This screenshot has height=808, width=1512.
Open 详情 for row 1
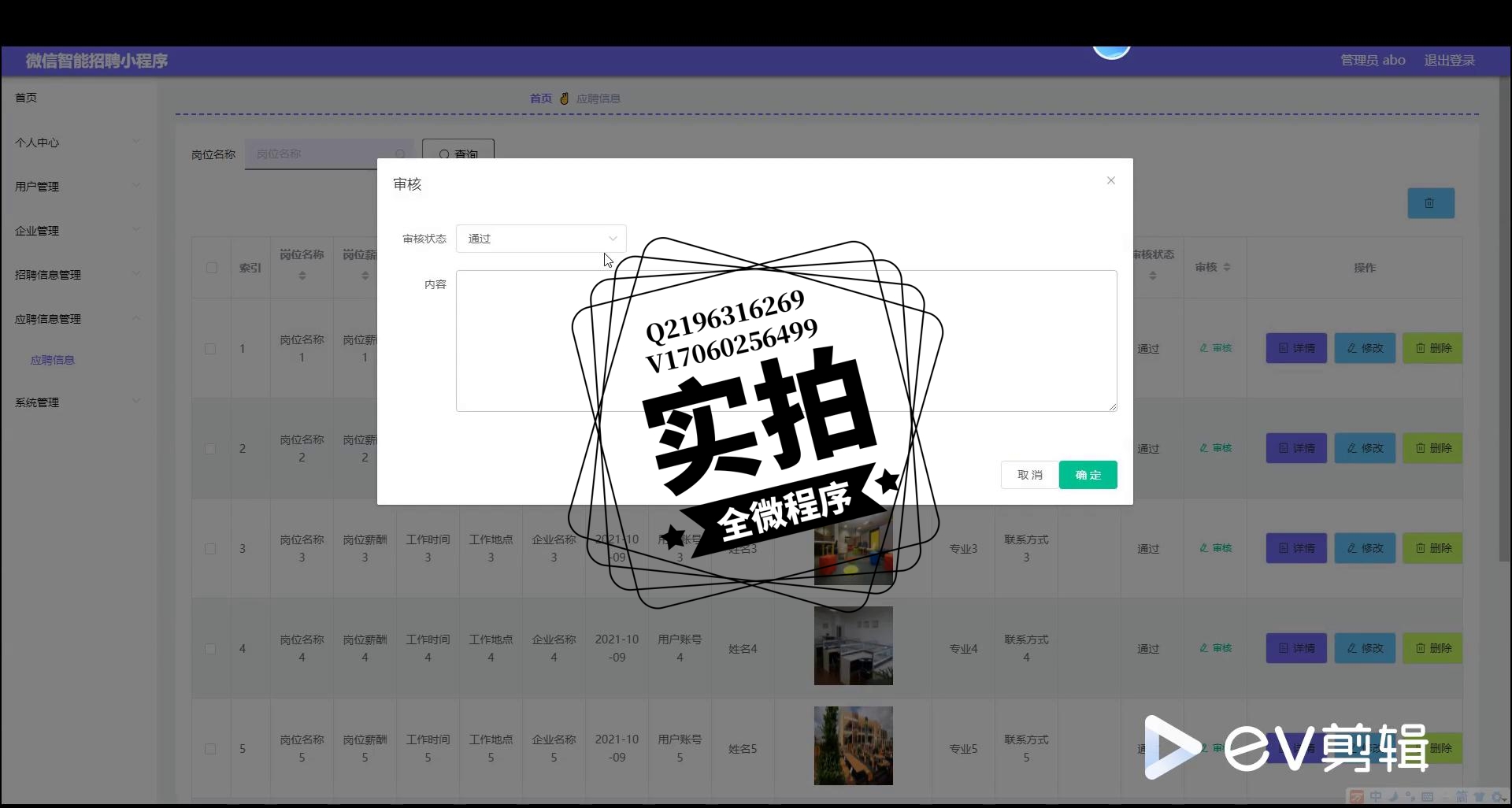1296,348
